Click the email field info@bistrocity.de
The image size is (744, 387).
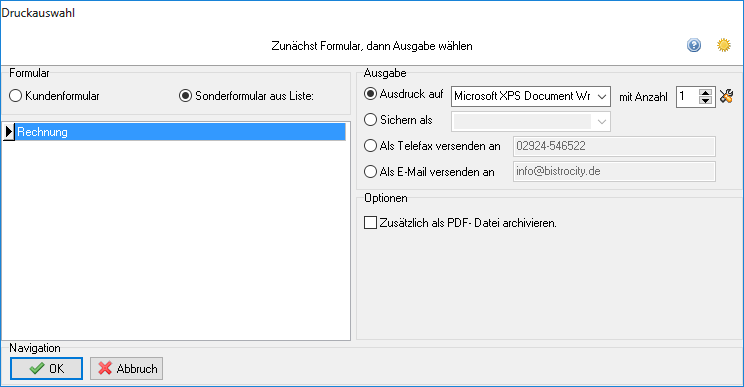coord(614,171)
